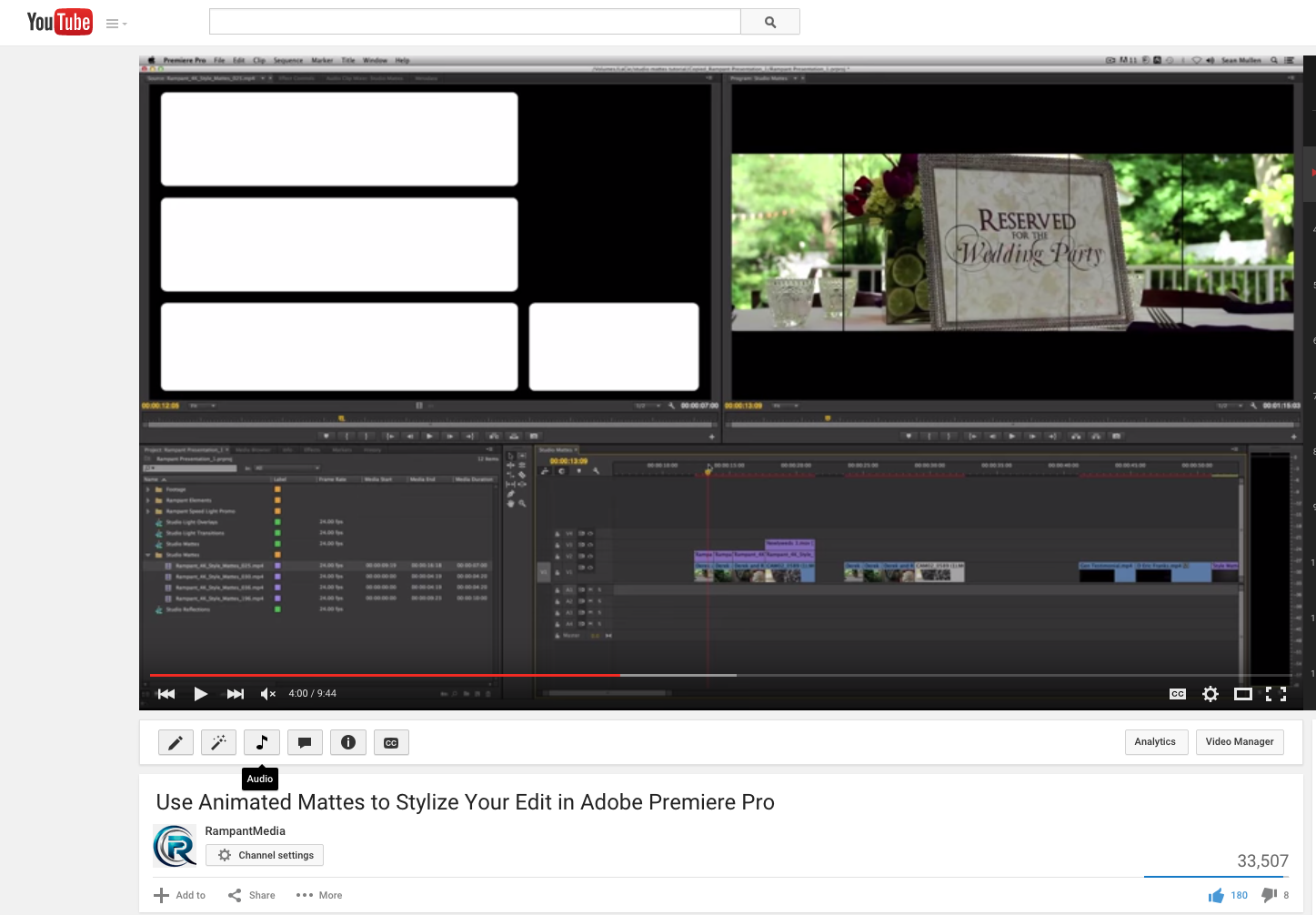This screenshot has width=1316, height=915.
Task: Select the Studio Reflections sequence item
Action: [187, 609]
